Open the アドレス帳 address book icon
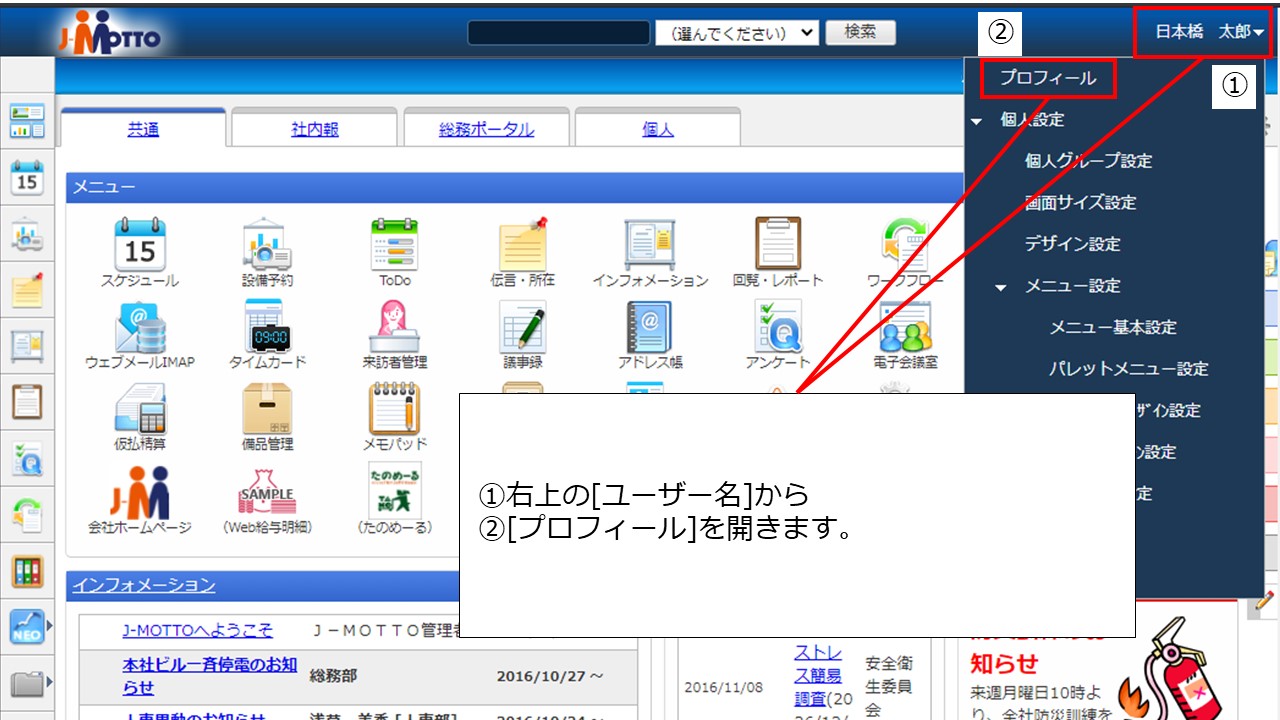 [650, 326]
